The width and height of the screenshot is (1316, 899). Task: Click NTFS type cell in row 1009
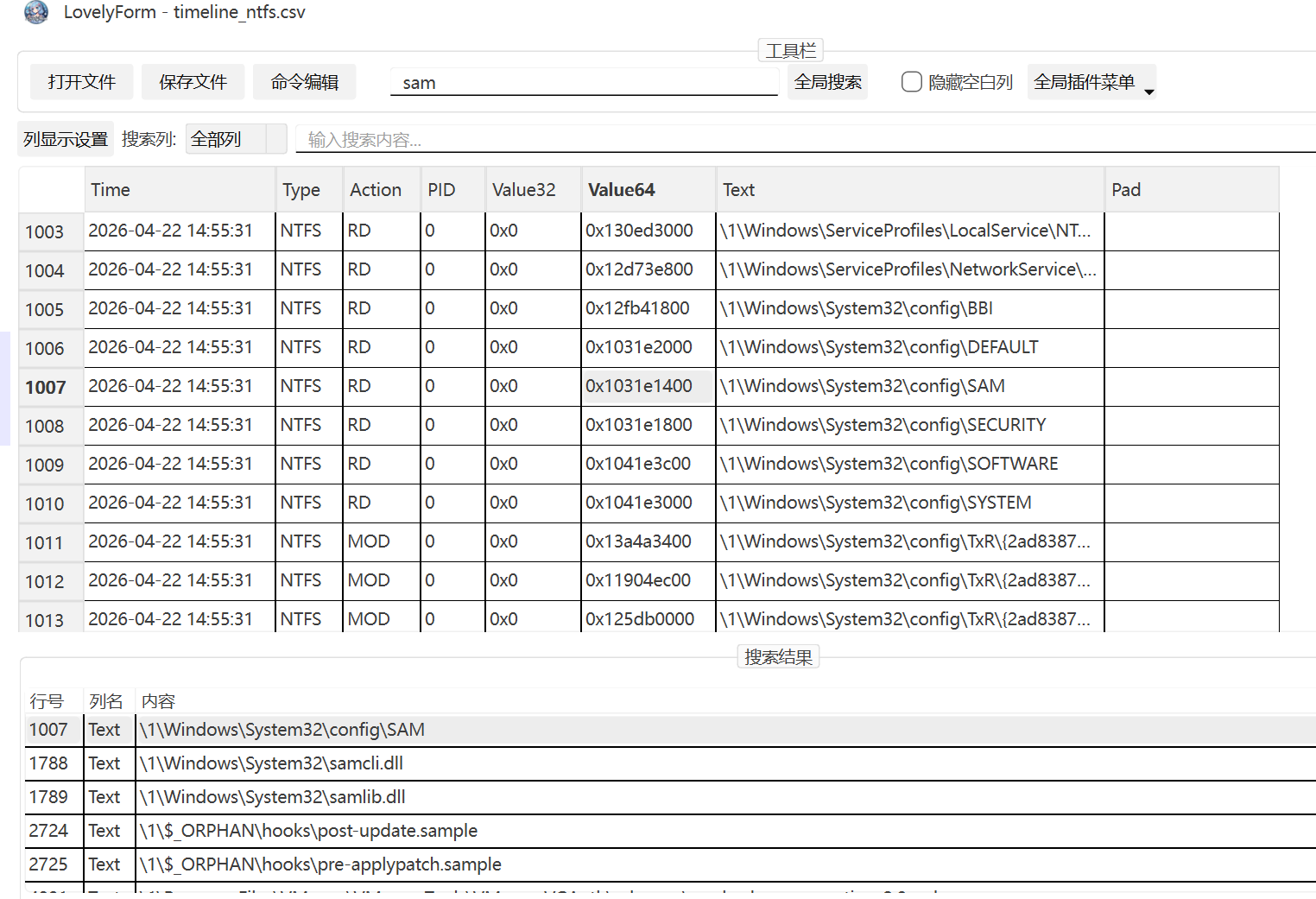309,464
